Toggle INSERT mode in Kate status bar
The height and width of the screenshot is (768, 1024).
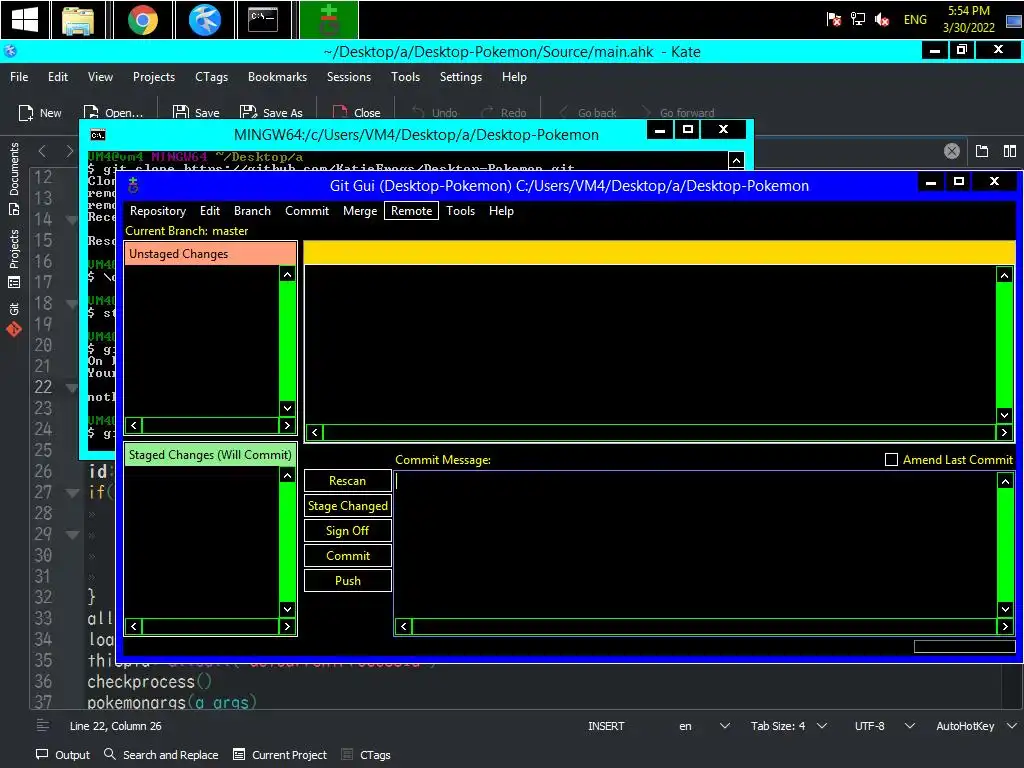tap(605, 726)
